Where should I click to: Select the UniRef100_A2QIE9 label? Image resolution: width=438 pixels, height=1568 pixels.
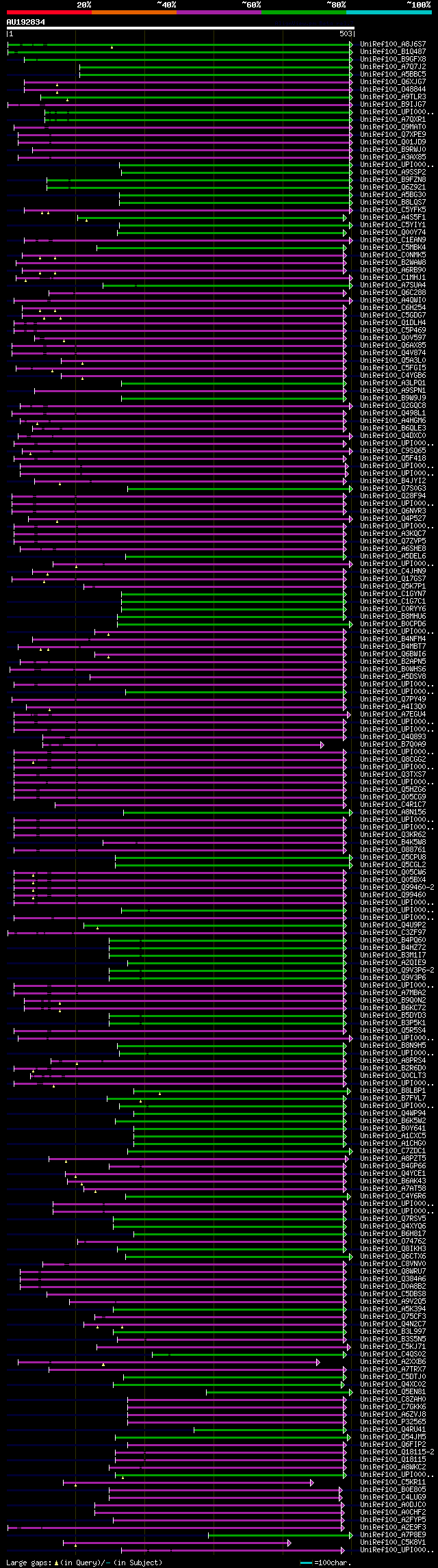(393, 962)
